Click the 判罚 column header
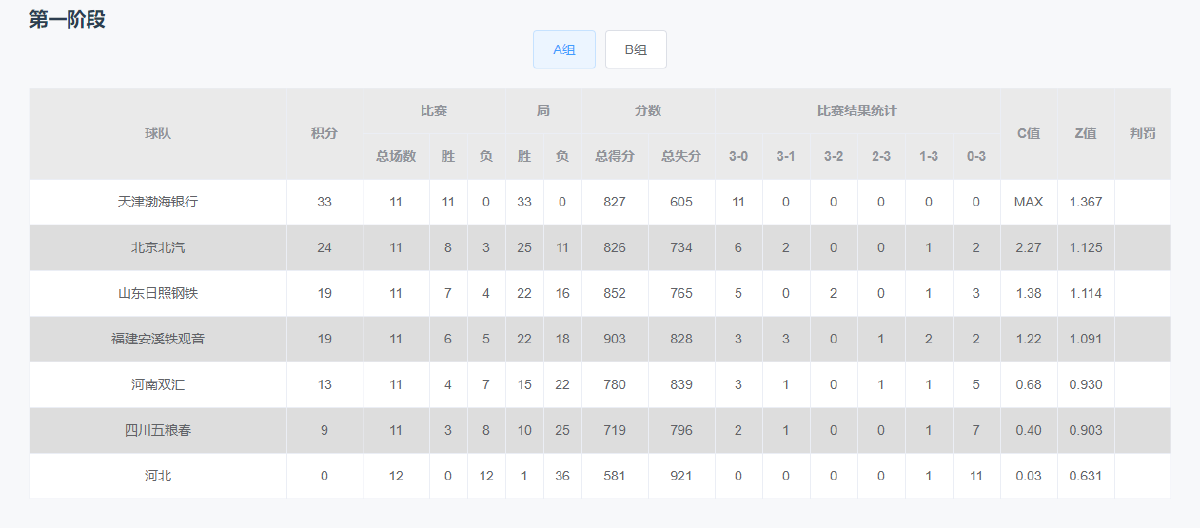The height and width of the screenshot is (528, 1200). (x=1142, y=134)
